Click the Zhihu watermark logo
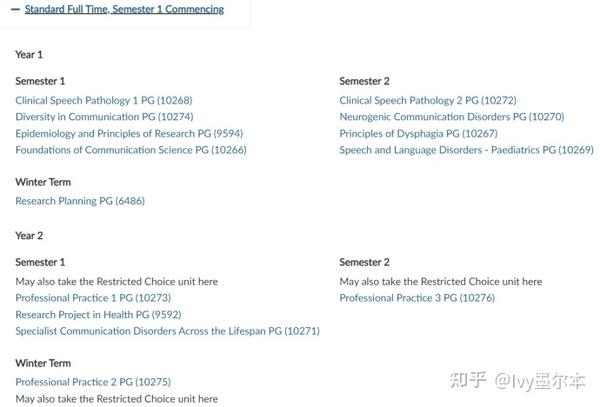 pos(468,380)
